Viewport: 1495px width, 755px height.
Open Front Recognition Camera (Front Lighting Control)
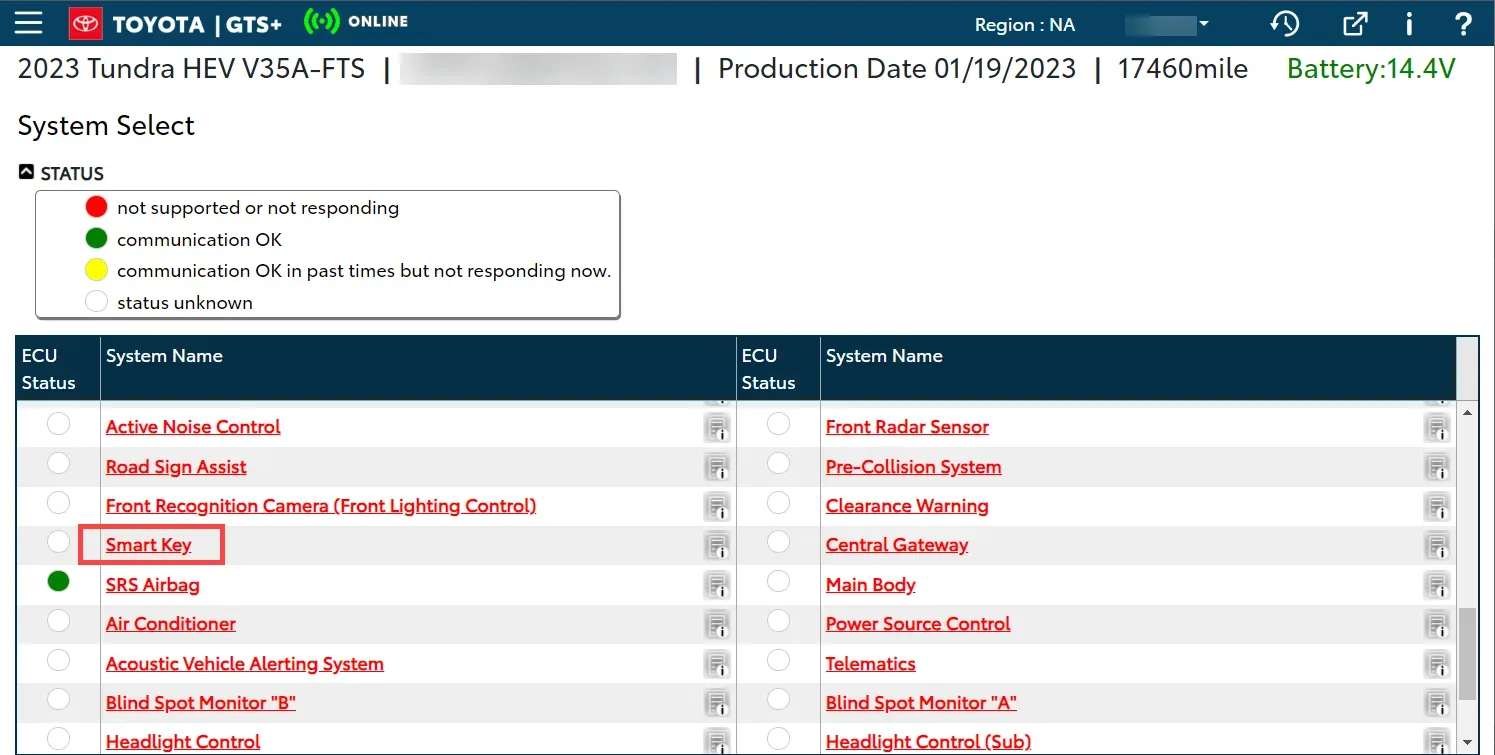coord(321,506)
